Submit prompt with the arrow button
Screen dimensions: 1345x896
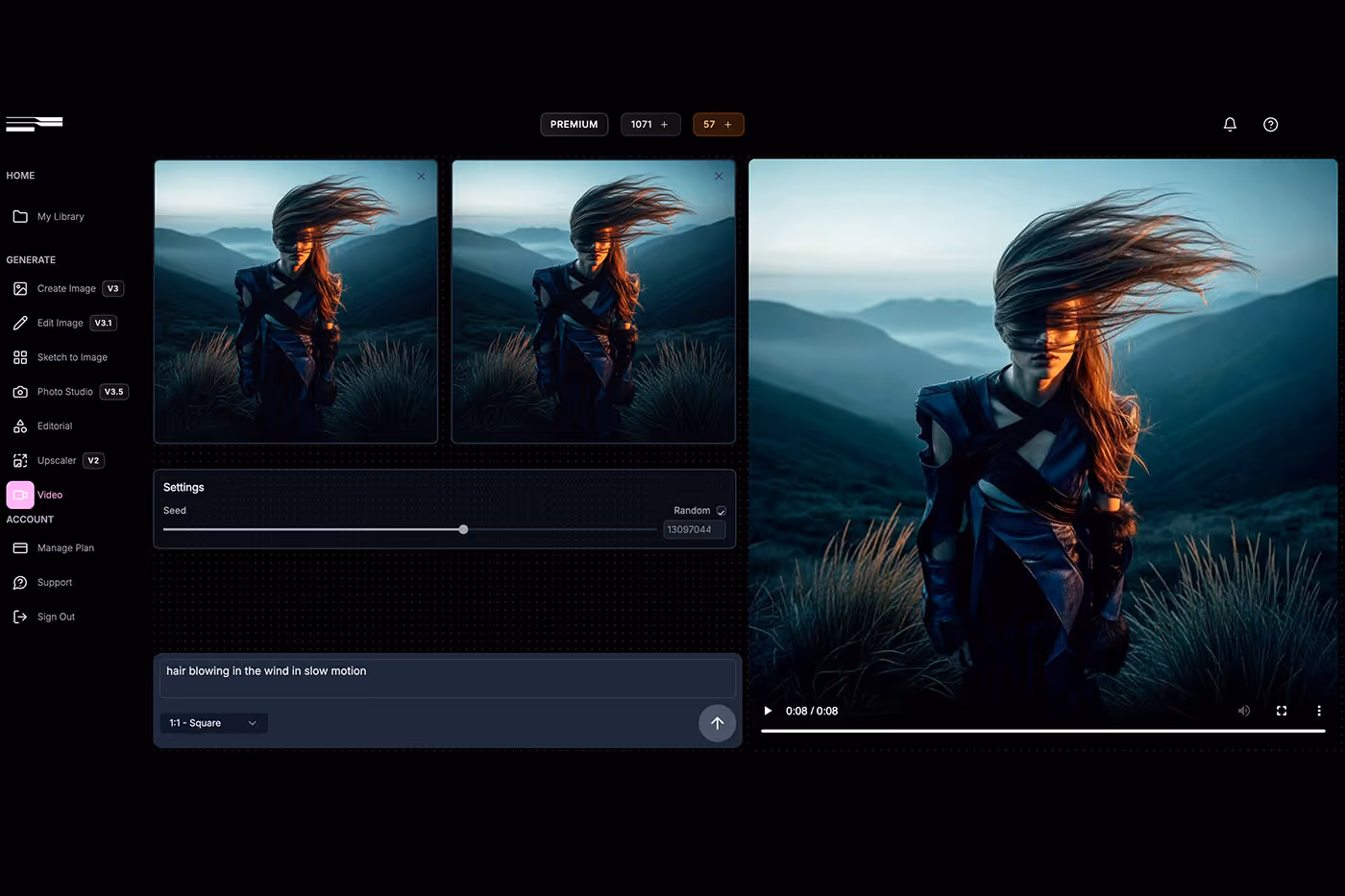(x=717, y=723)
